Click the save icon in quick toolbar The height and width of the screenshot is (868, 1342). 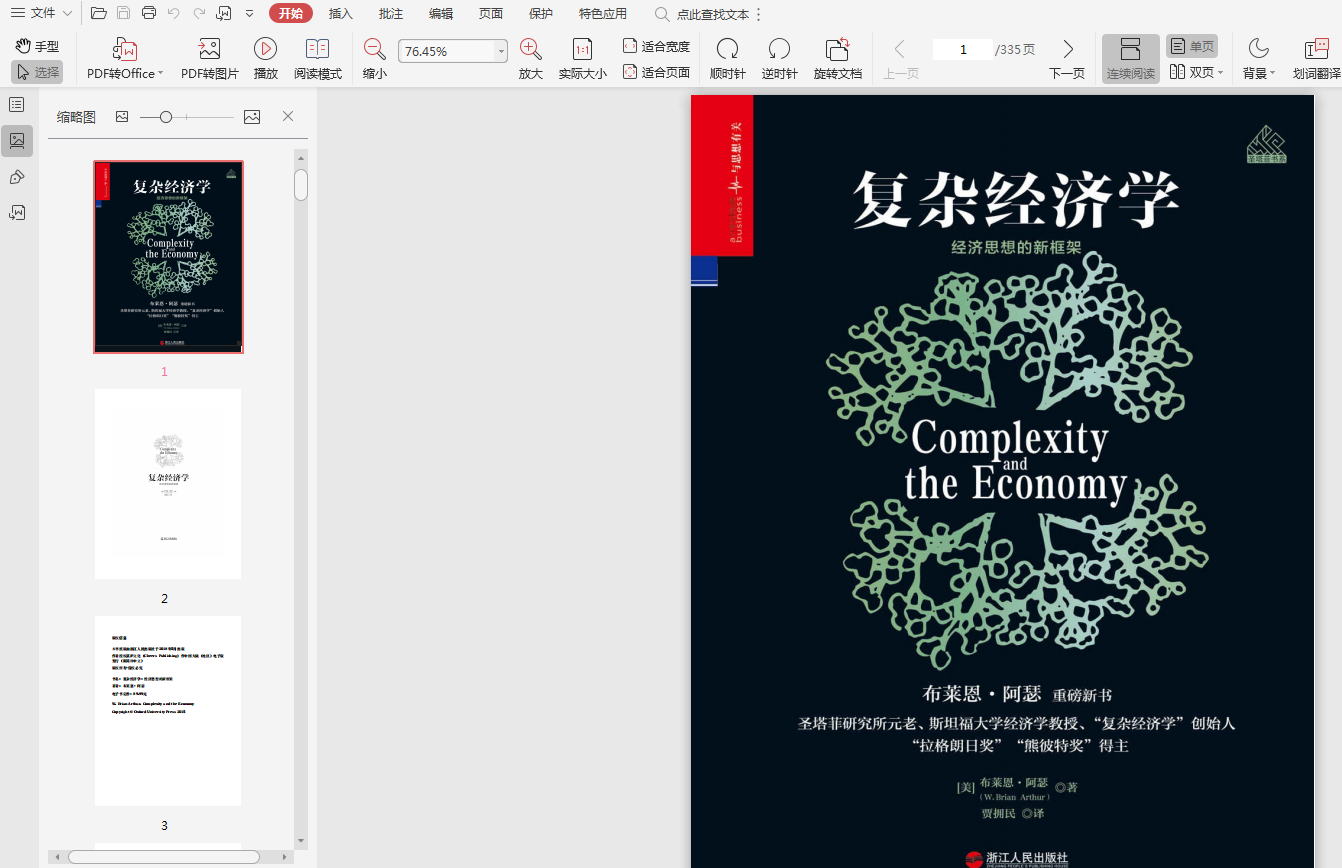pos(123,13)
